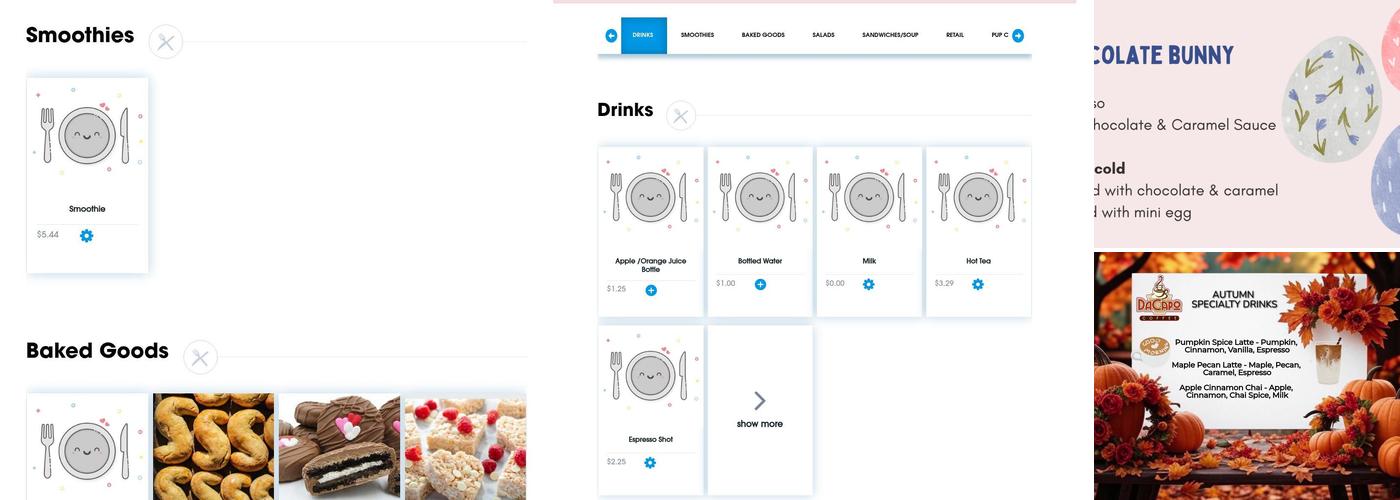The width and height of the screenshot is (1400, 500).
Task: Expand the drinks list with show more
Action: click(760, 410)
